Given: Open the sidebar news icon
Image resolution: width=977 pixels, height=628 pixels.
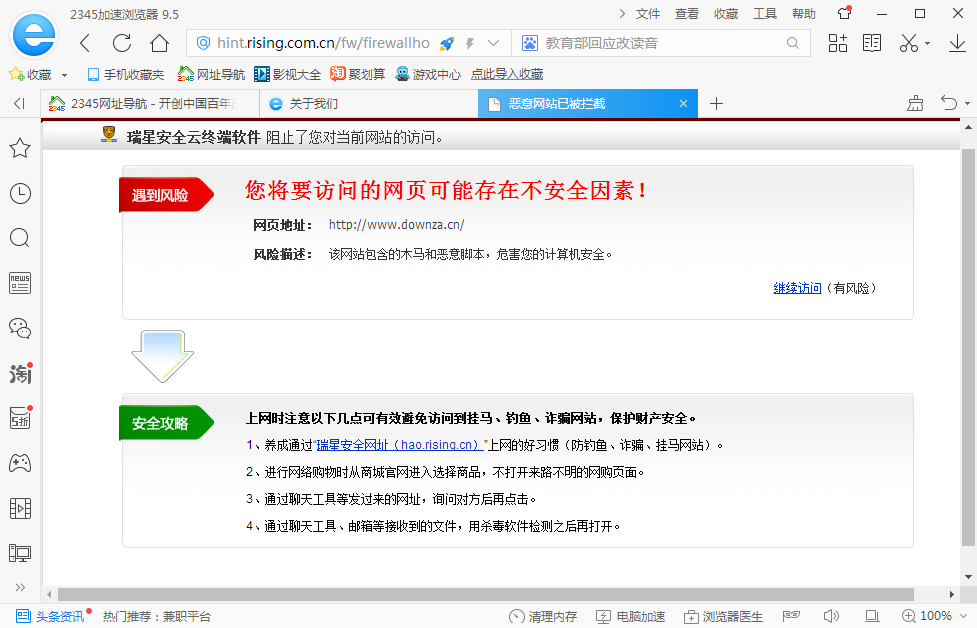Looking at the screenshot, I should (20, 283).
